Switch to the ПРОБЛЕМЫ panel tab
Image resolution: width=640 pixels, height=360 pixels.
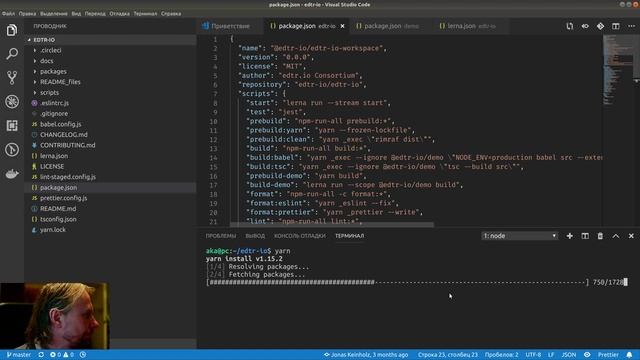(x=221, y=236)
